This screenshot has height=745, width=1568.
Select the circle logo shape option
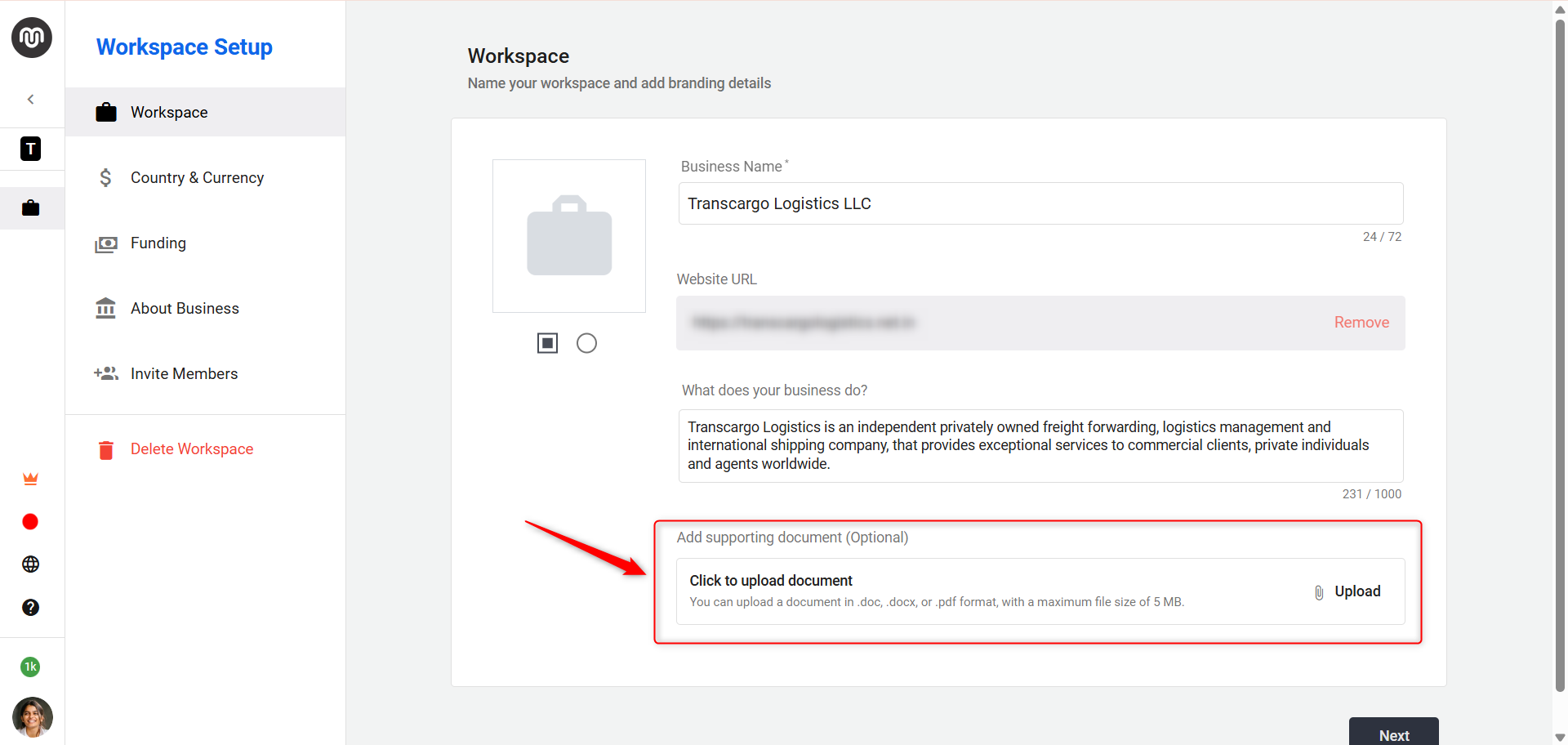(x=586, y=343)
